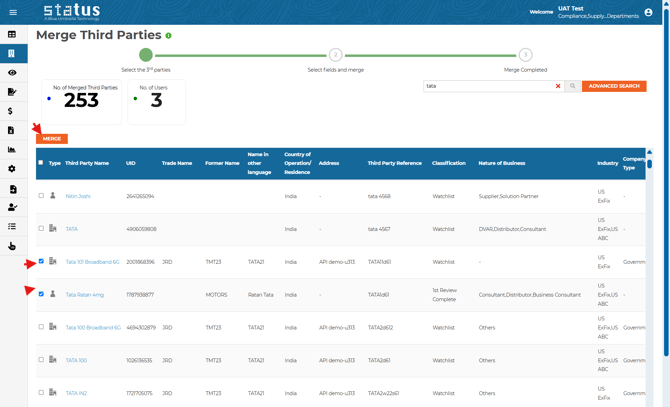Sort by Nature of Business column header
Screen dimensions: 670x407
(x=502, y=163)
